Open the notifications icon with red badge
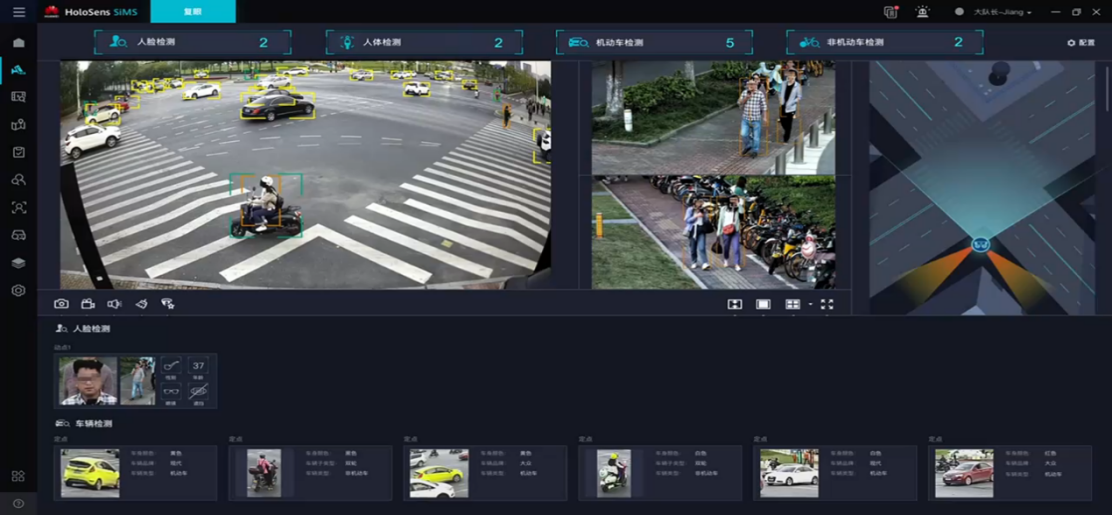The height and width of the screenshot is (515, 1112). pyautogui.click(x=891, y=12)
